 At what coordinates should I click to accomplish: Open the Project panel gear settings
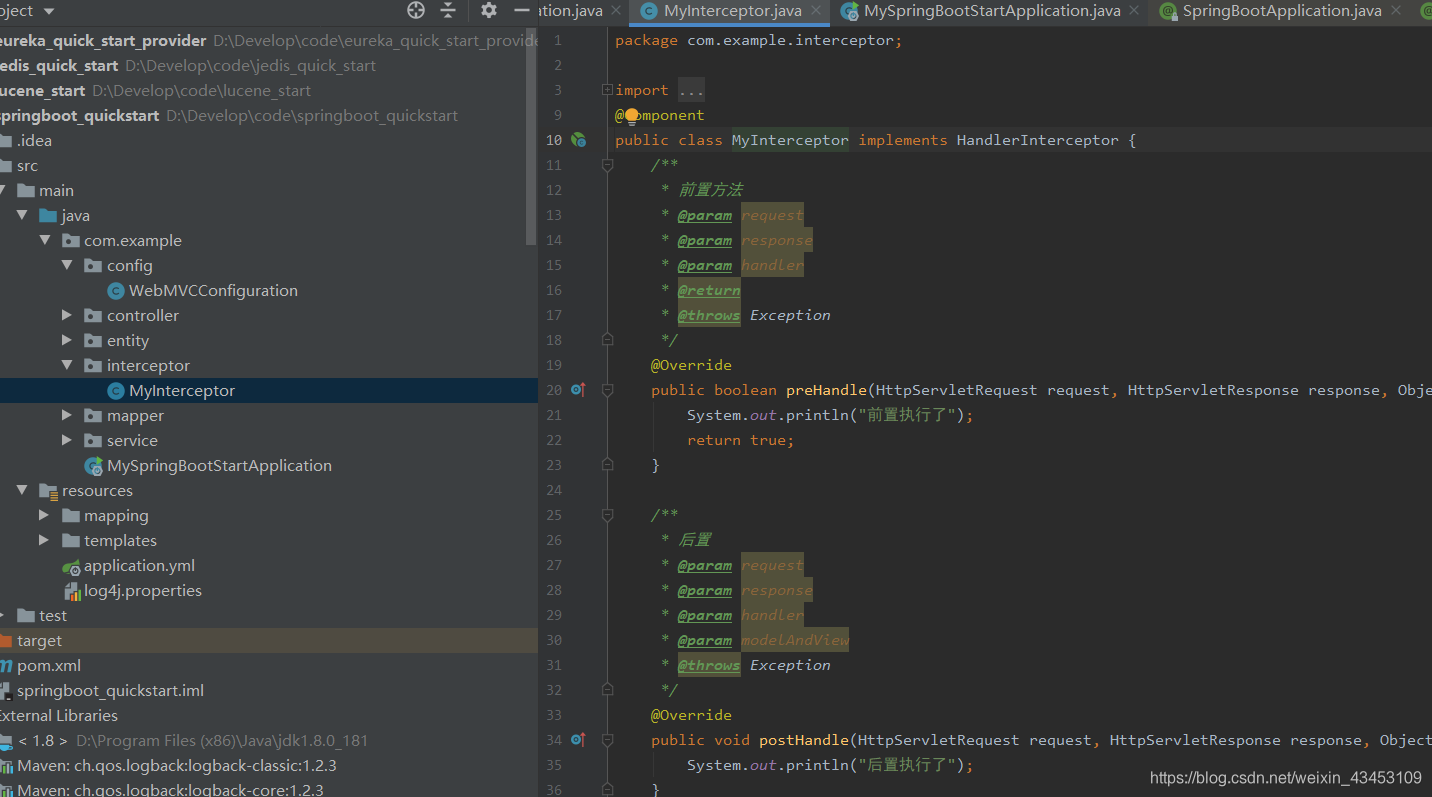[x=488, y=10]
